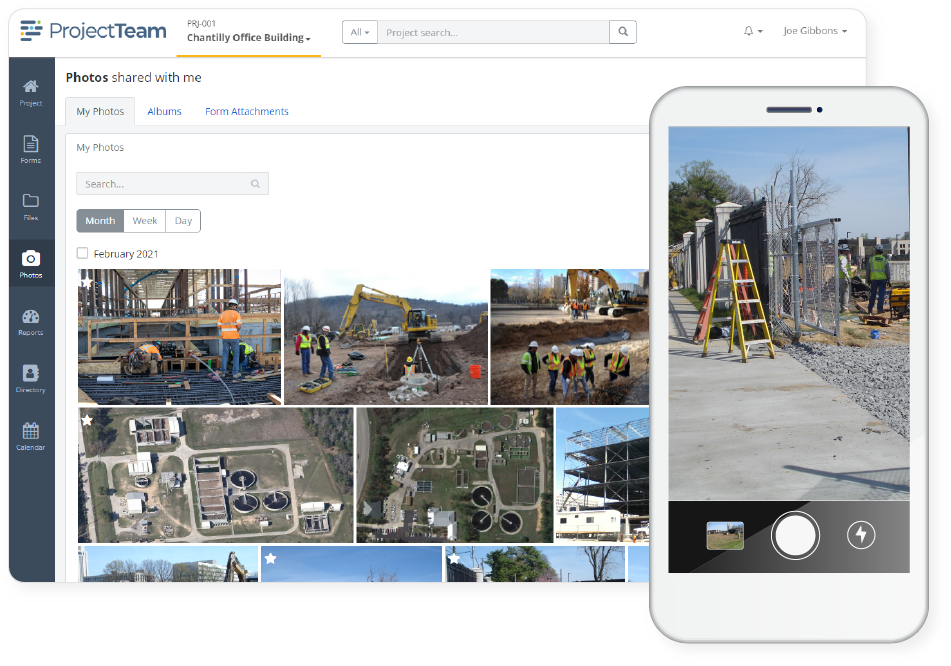Viewport: 951px width, 666px height.
Task: Click the project search button
Action: point(622,31)
